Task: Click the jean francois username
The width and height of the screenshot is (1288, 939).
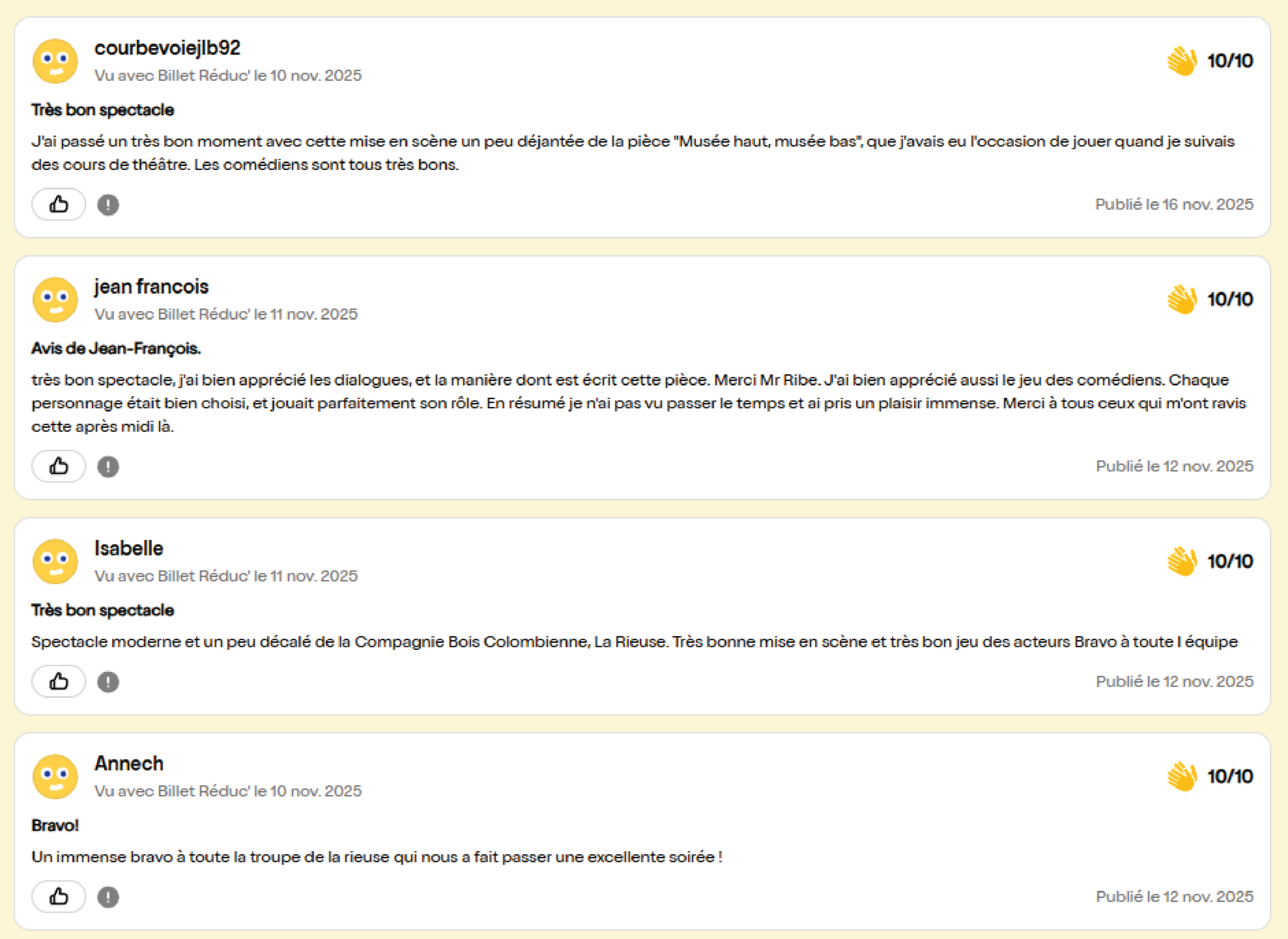Action: pos(151,287)
